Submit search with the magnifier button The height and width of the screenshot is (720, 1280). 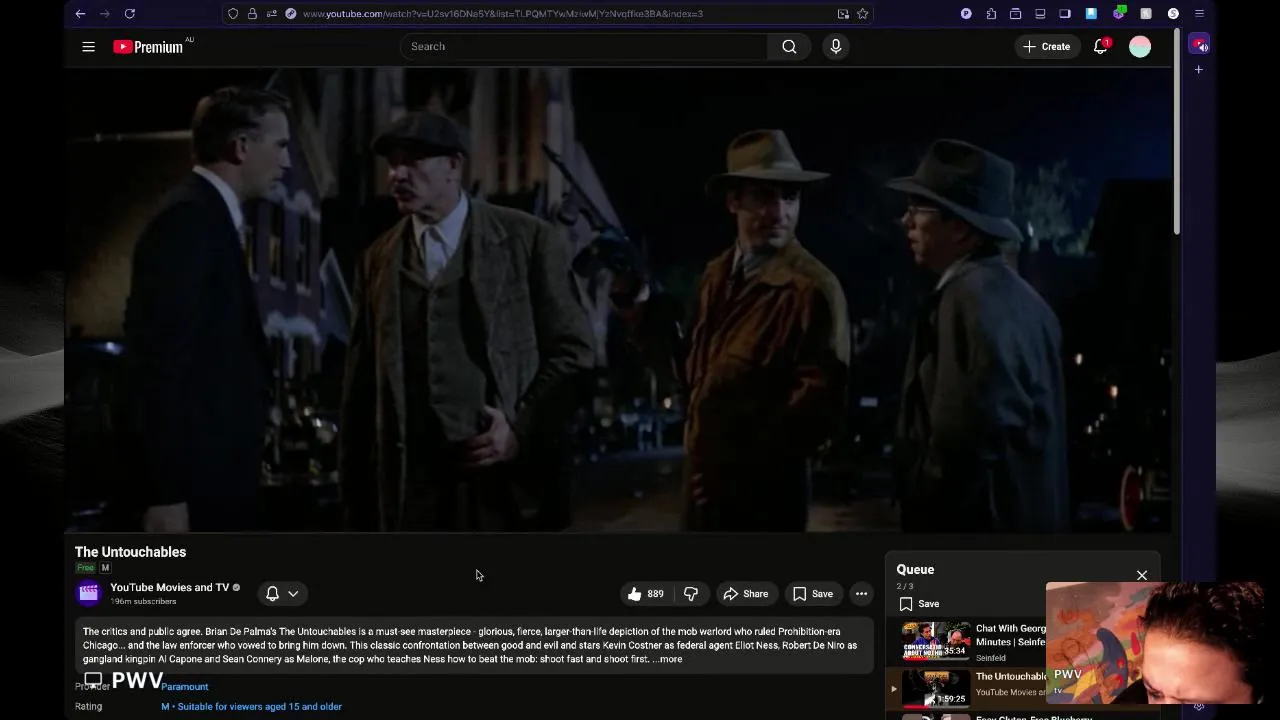[x=789, y=46]
